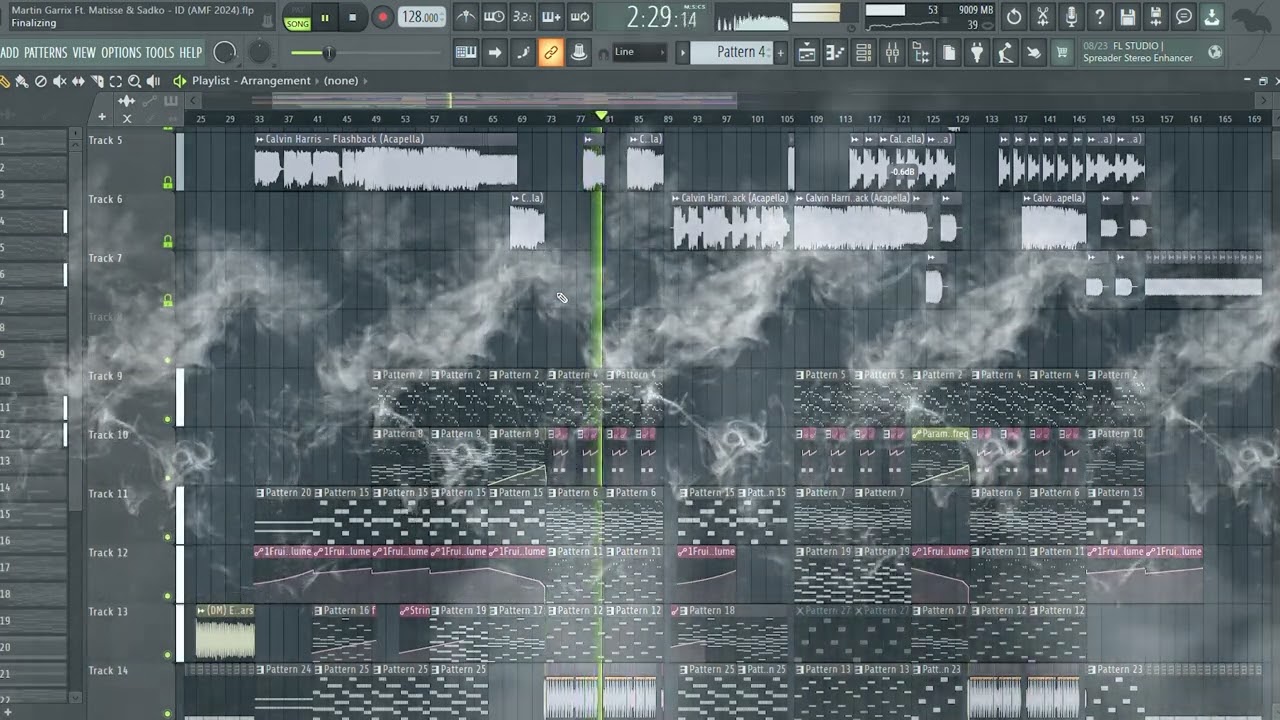Select the playlist slip tool
The height and width of the screenshot is (720, 1280).
pyautogui.click(x=78, y=81)
